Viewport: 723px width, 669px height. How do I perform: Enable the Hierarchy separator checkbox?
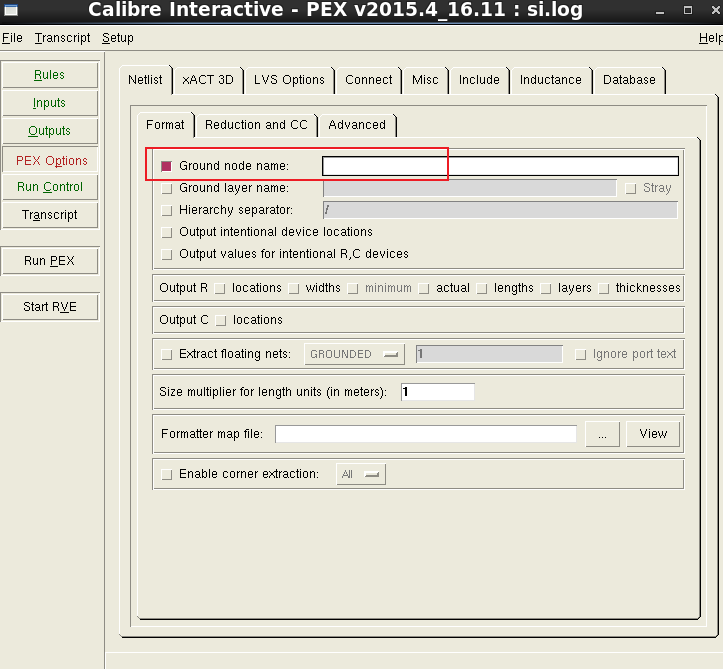166,210
